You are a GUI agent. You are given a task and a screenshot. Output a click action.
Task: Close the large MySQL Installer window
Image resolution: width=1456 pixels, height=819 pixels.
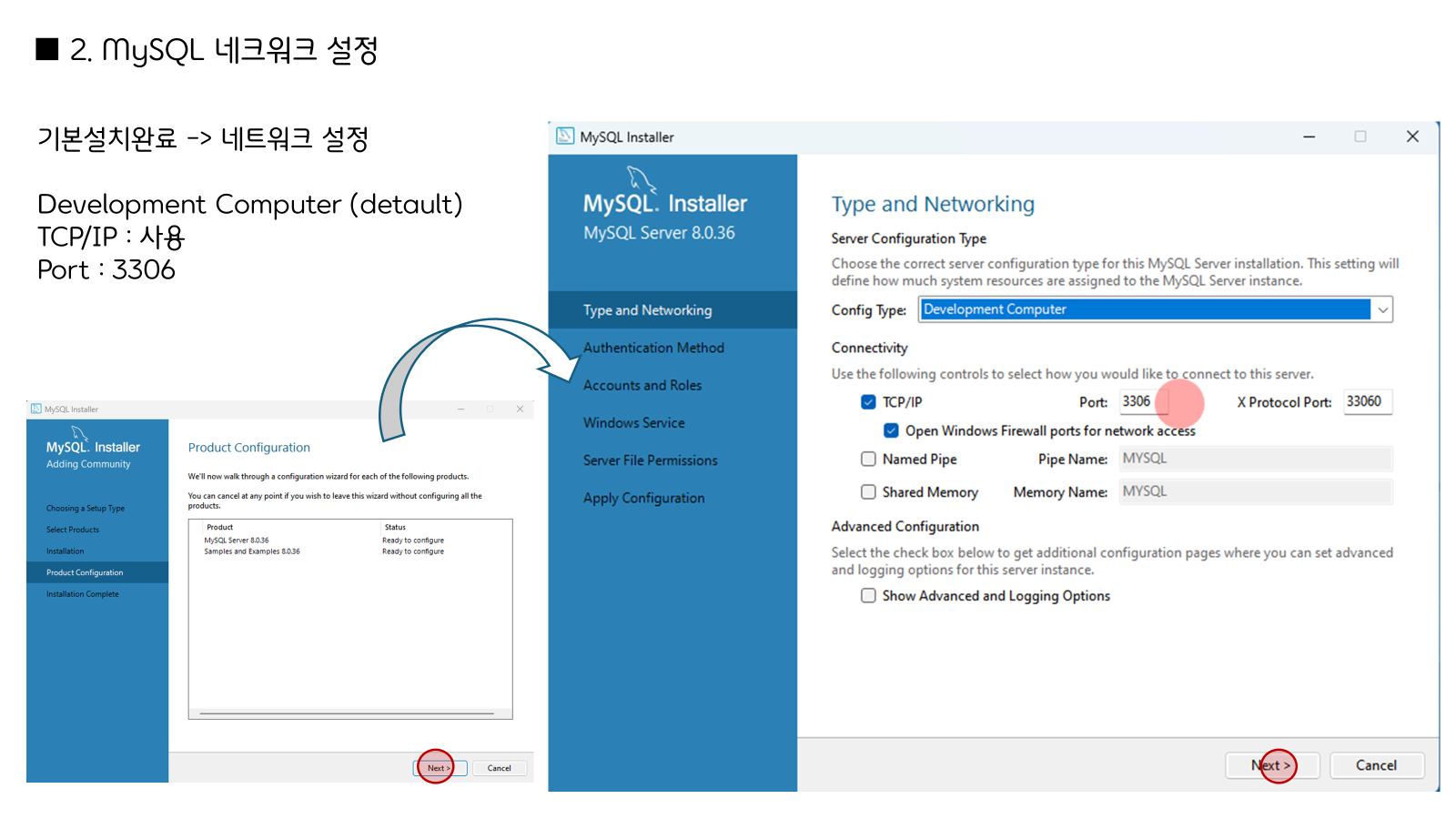1412,136
